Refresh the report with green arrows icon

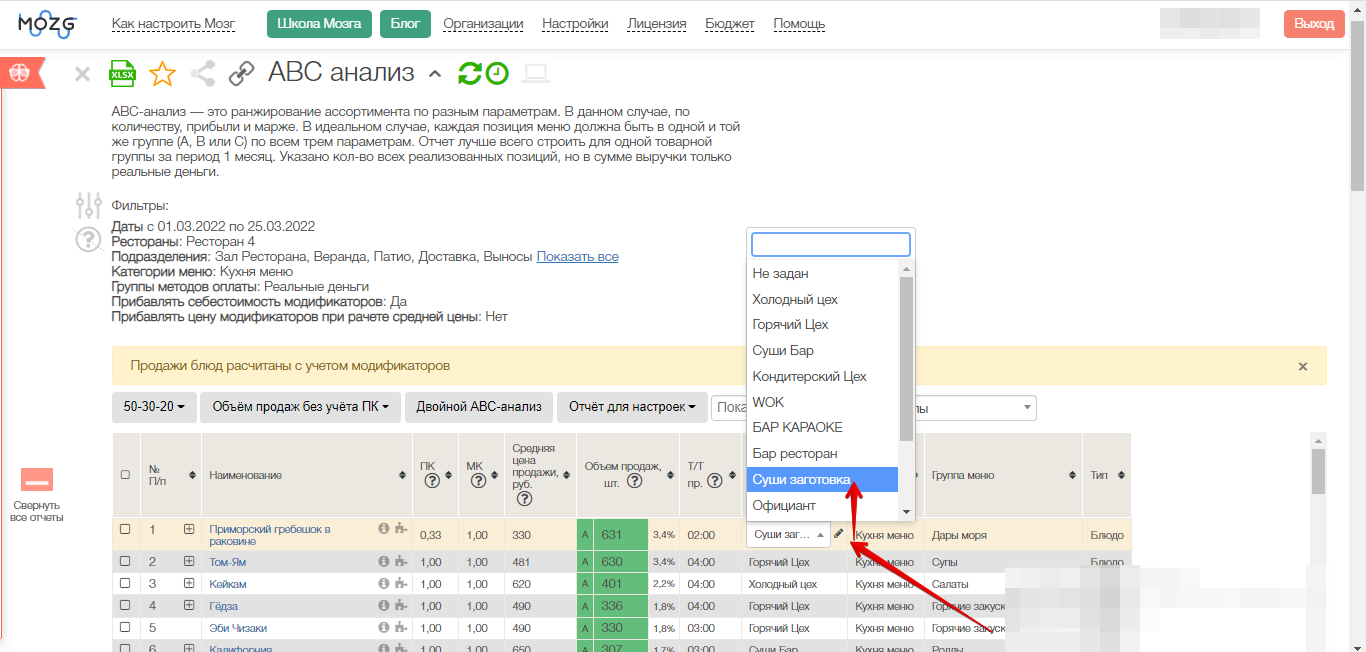click(469, 74)
